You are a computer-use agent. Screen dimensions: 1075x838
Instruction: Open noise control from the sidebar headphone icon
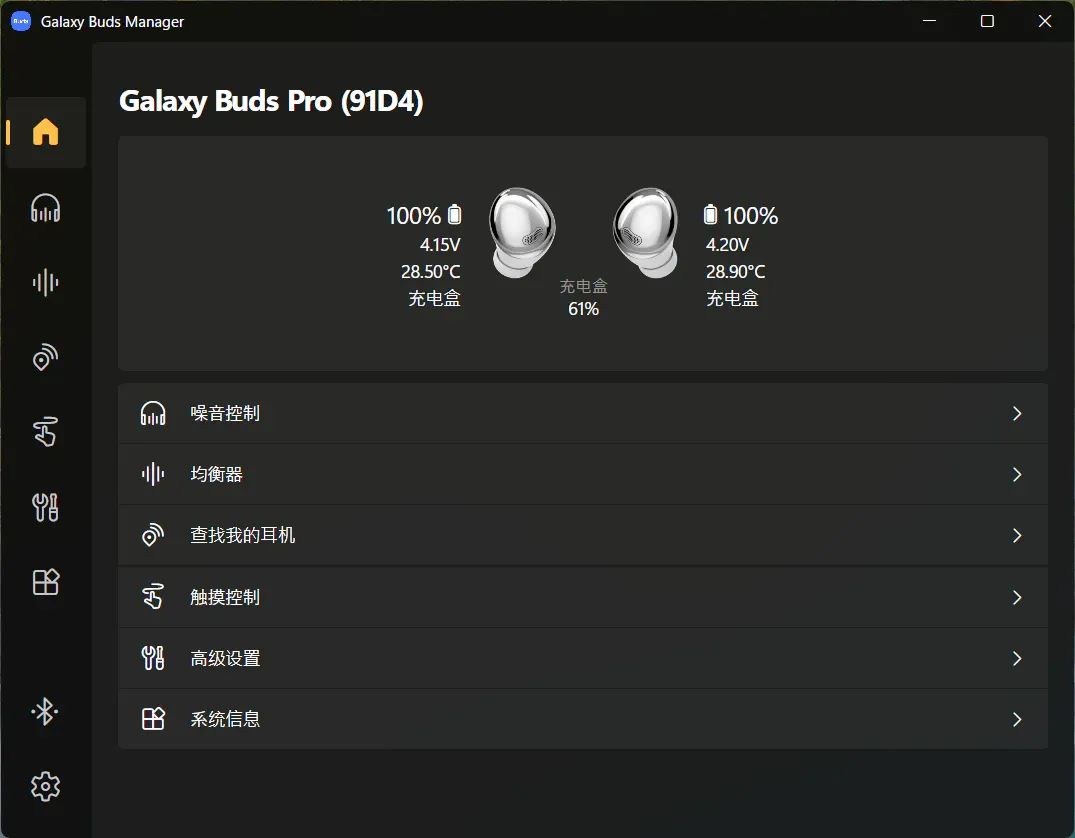click(x=45, y=208)
